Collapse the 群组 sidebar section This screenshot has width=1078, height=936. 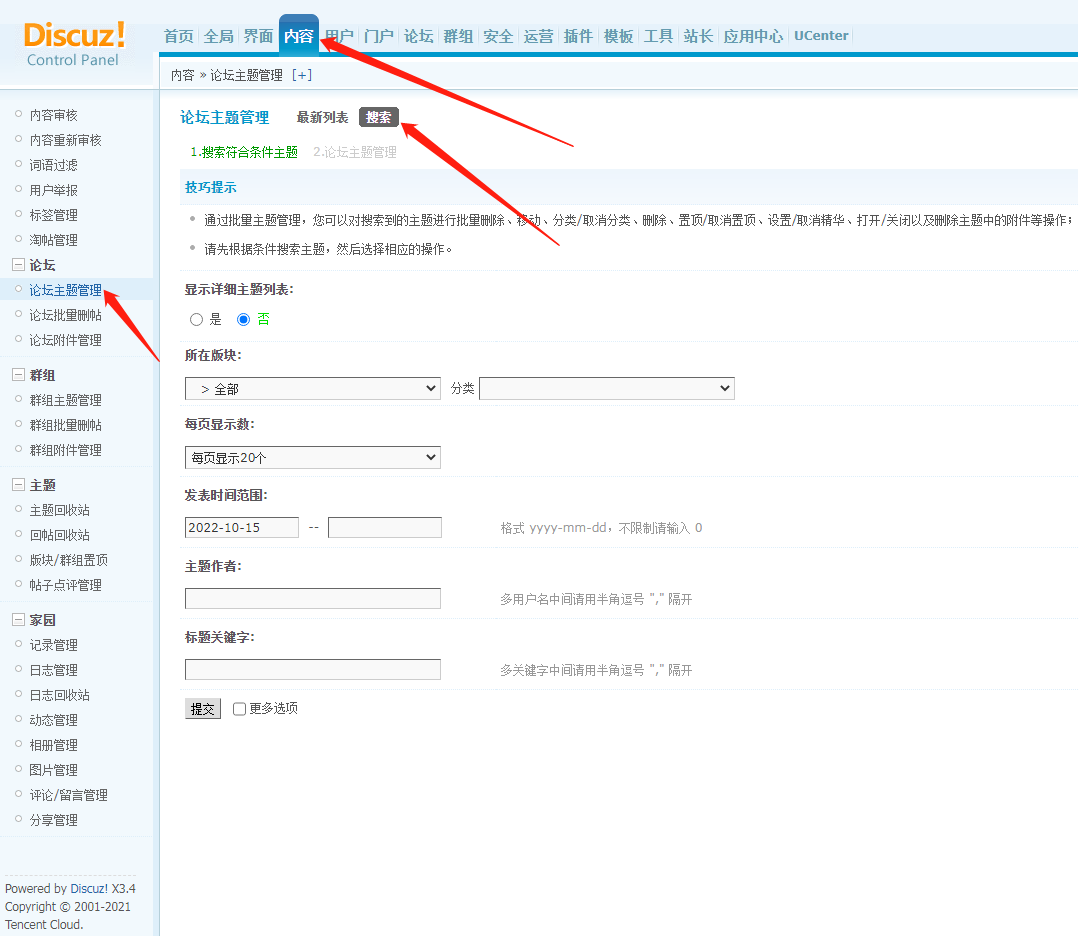(x=18, y=375)
